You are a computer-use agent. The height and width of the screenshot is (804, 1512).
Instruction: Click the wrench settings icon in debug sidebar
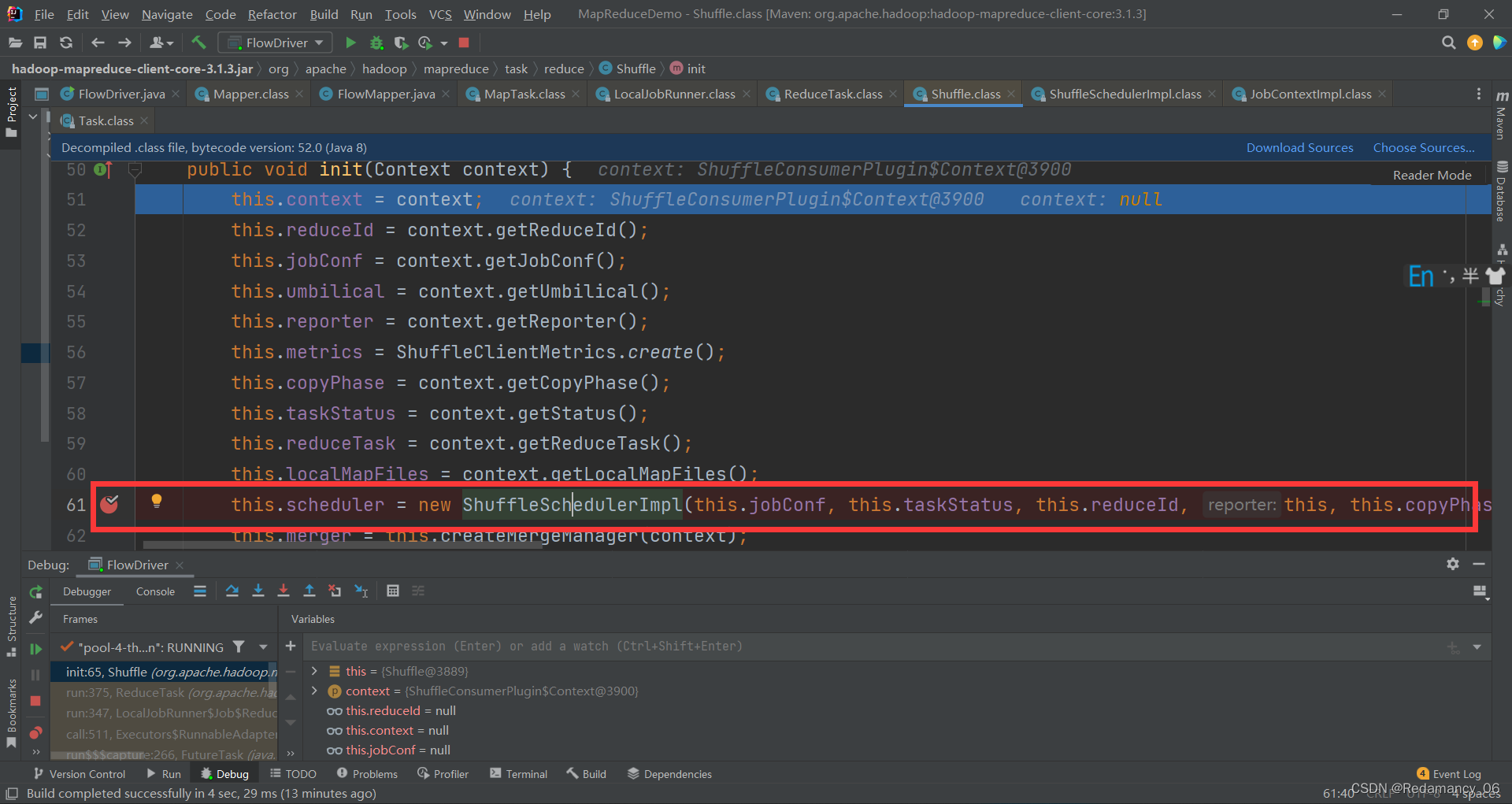coord(35,618)
